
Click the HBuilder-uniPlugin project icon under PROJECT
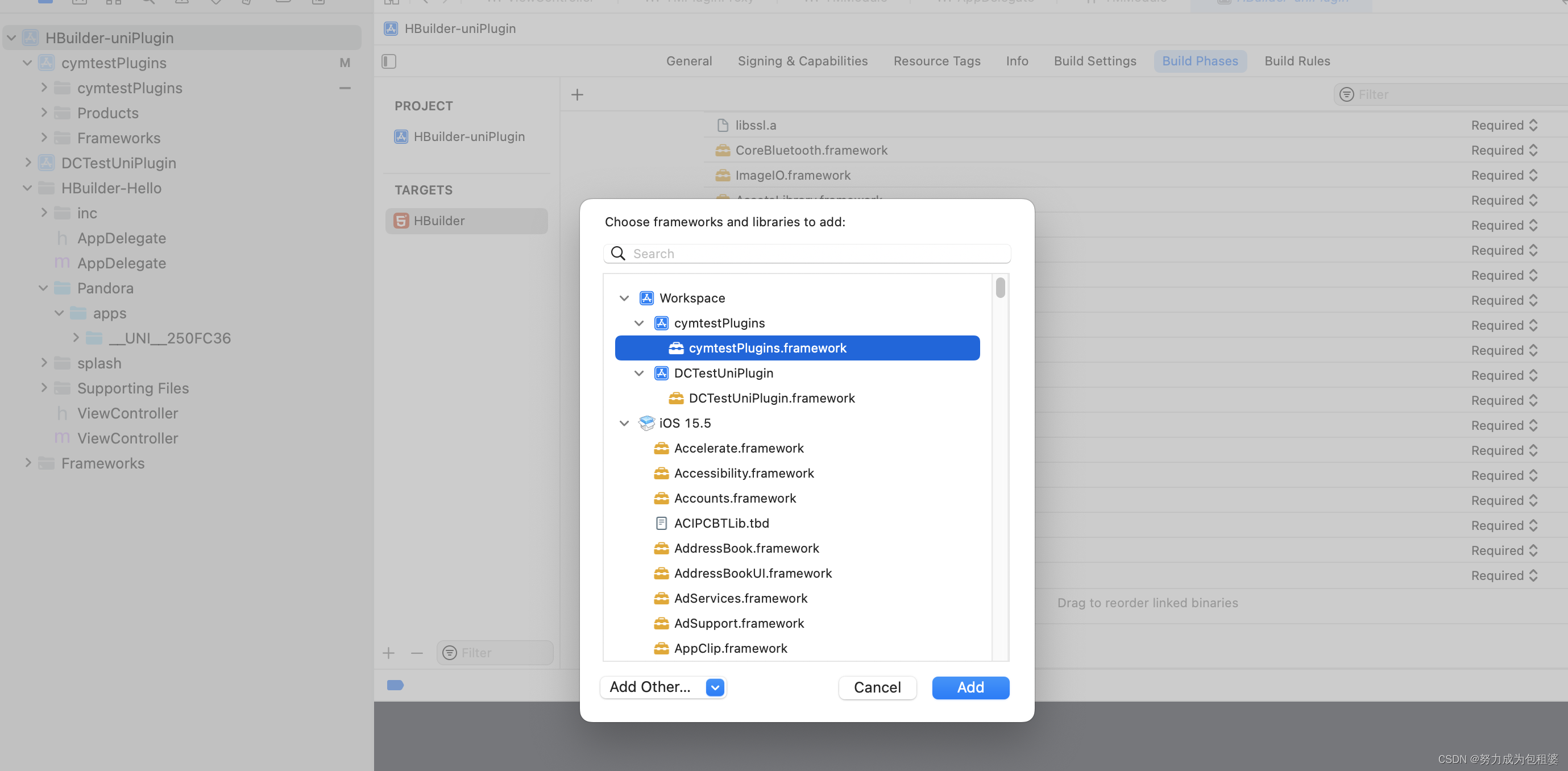401,137
